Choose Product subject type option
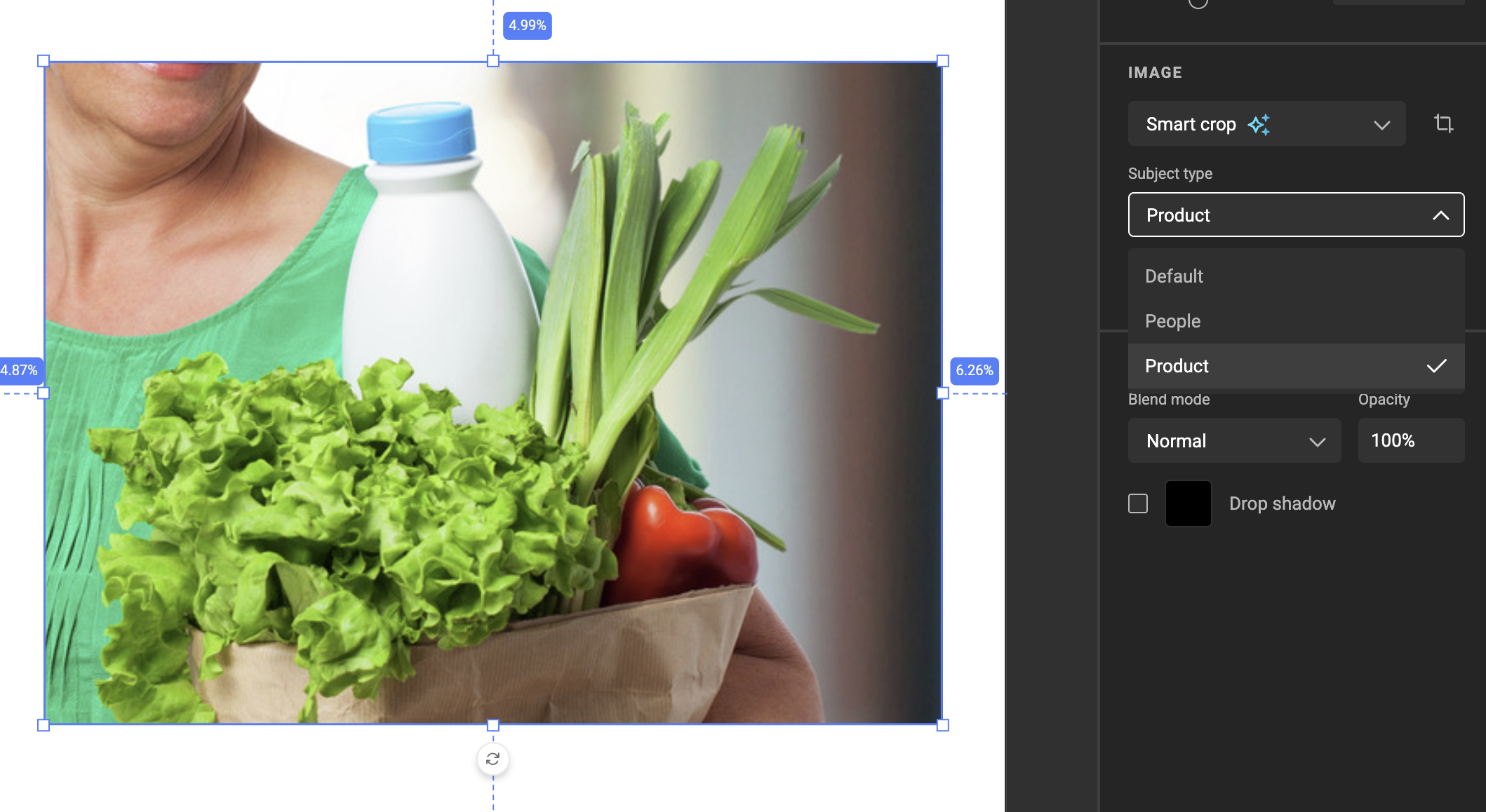The image size is (1486, 812). click(1296, 366)
